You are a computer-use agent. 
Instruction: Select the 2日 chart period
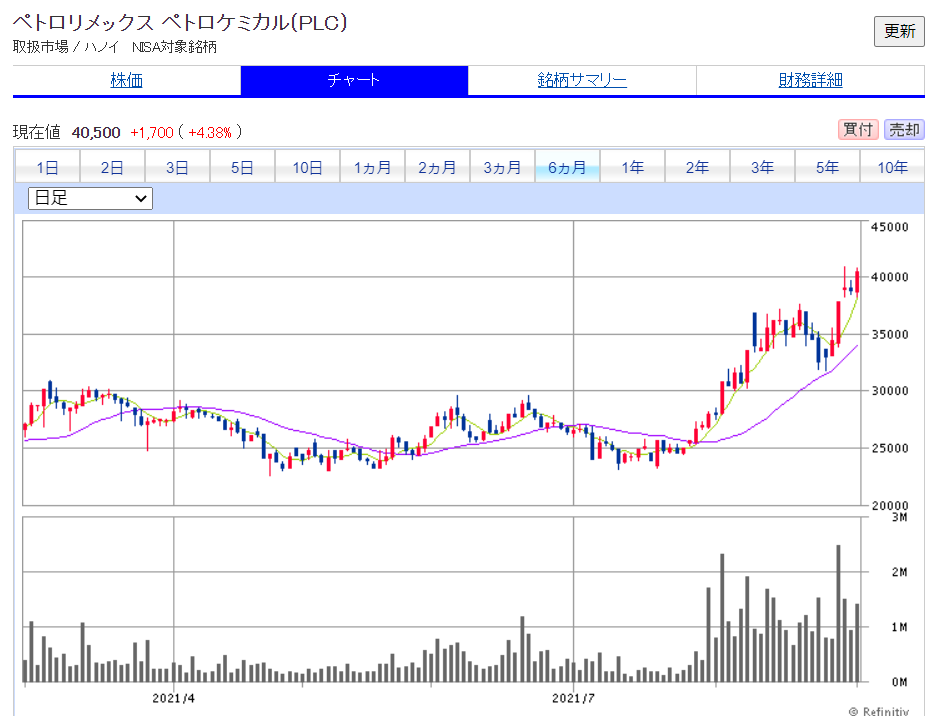112,167
